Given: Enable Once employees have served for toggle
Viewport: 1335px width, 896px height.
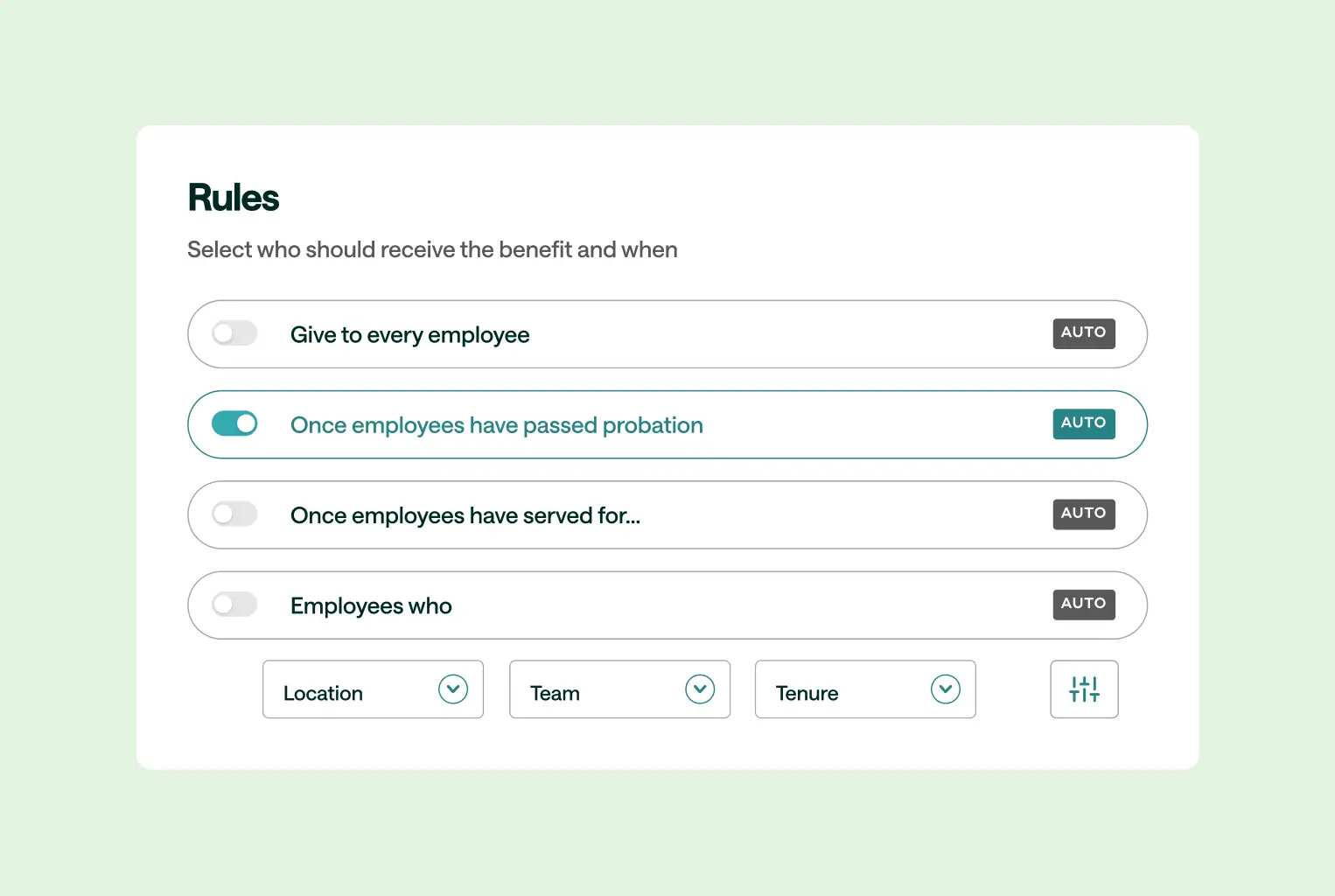Looking at the screenshot, I should click(x=234, y=514).
